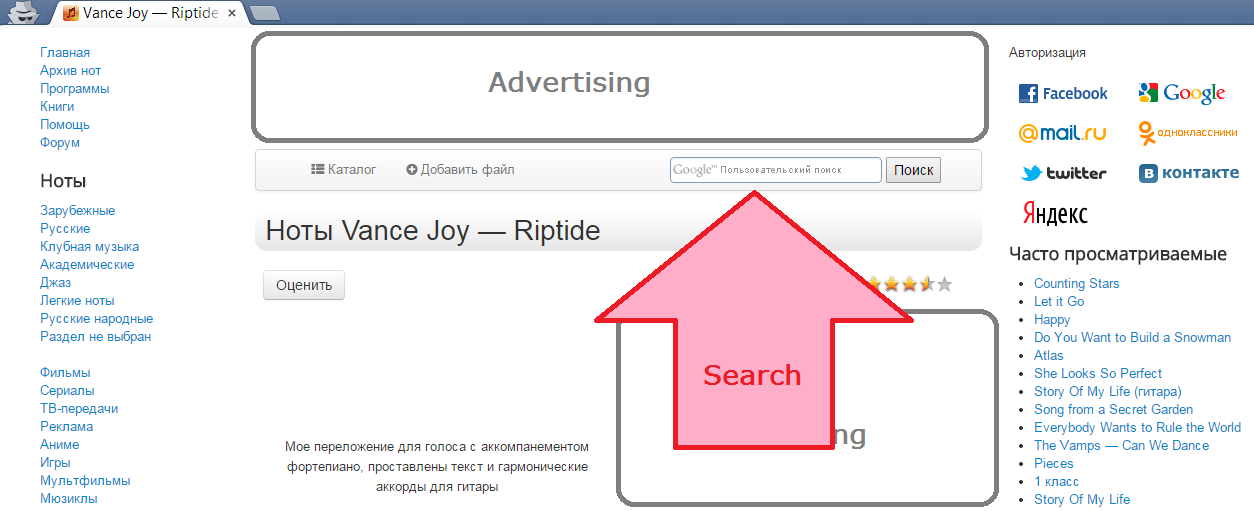The image size is (1254, 511).
Task: Sign in with the Яндекс logo
Action: [x=1054, y=213]
